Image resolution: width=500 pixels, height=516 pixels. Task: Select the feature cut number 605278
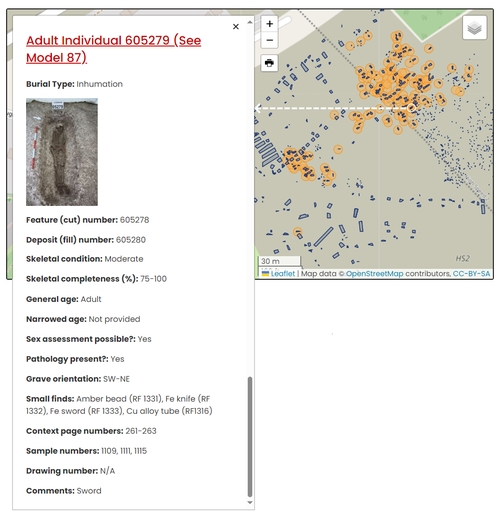pyautogui.click(x=134, y=220)
